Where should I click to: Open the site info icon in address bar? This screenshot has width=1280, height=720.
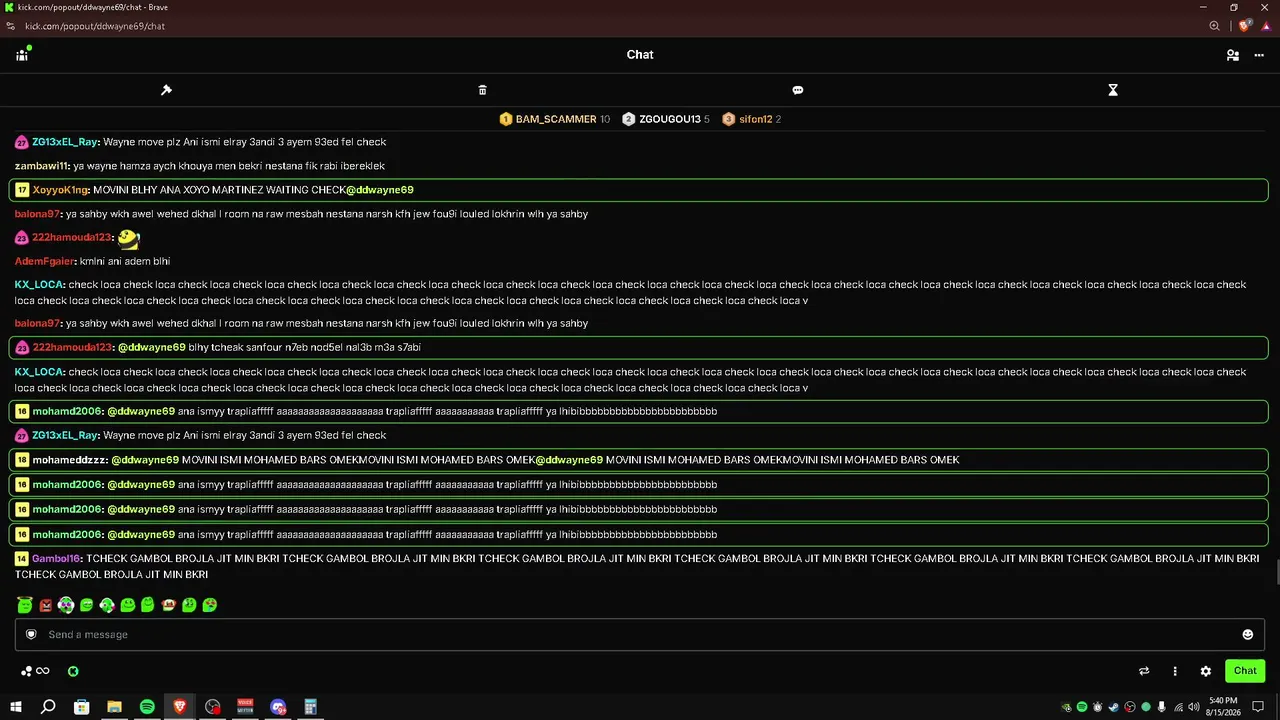pyautogui.click(x=10, y=26)
